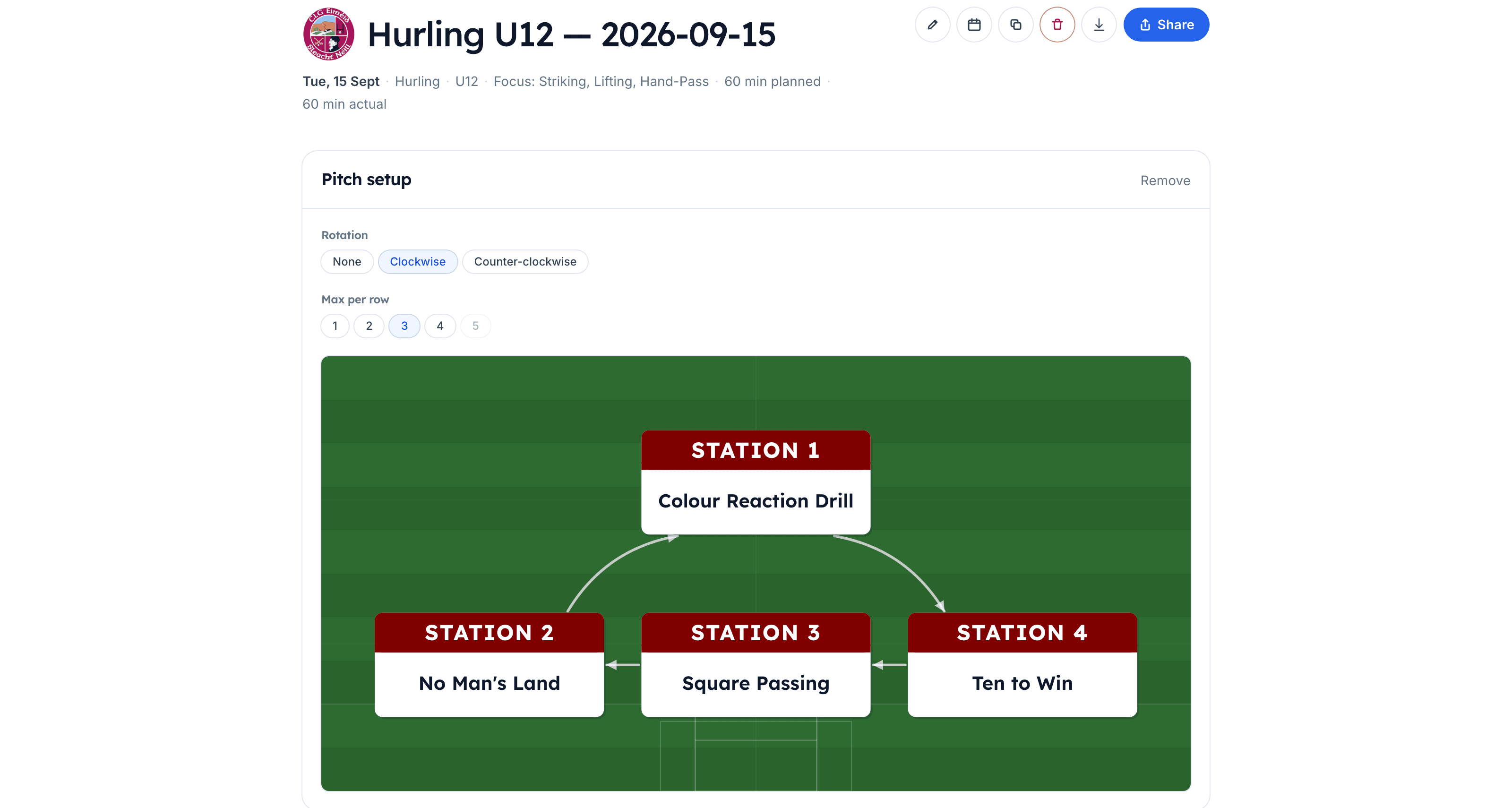Remove the Pitch setup section
The width and height of the screenshot is (1512, 808).
pyautogui.click(x=1165, y=181)
